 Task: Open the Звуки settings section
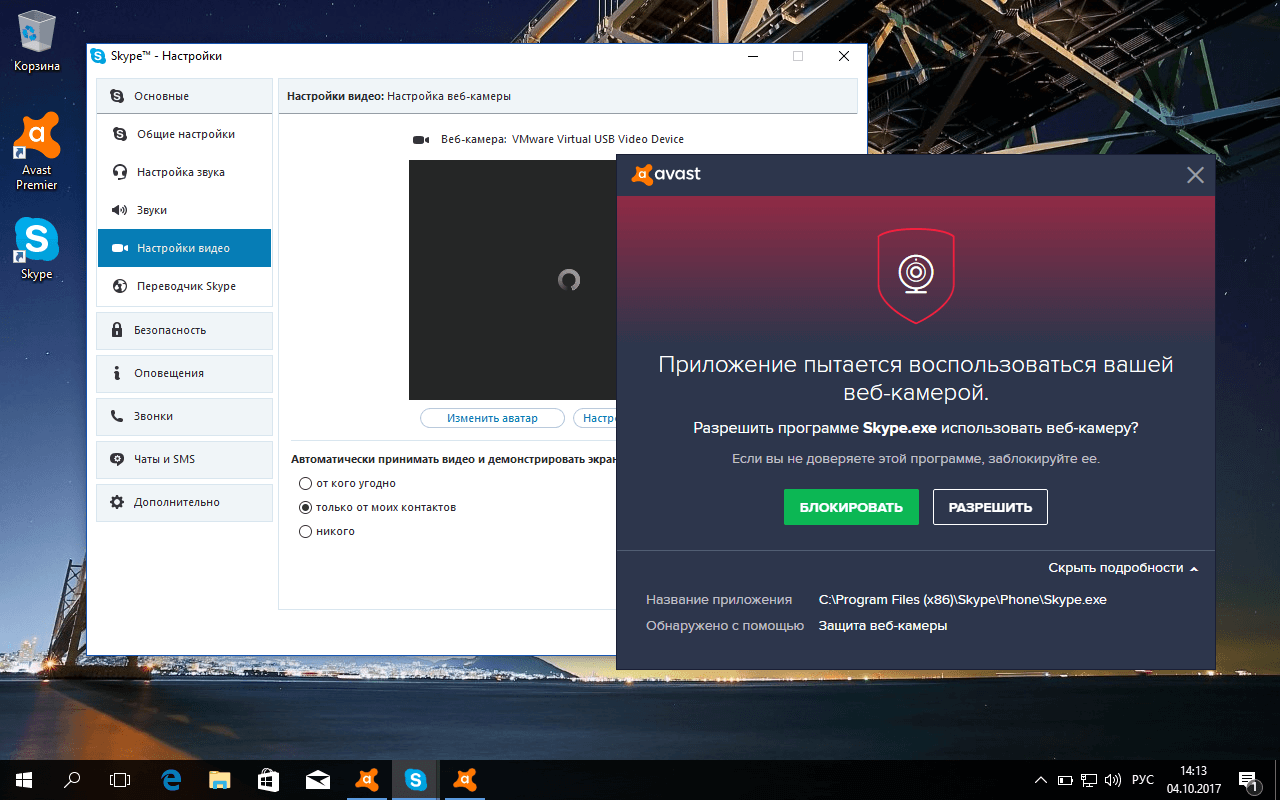184,210
